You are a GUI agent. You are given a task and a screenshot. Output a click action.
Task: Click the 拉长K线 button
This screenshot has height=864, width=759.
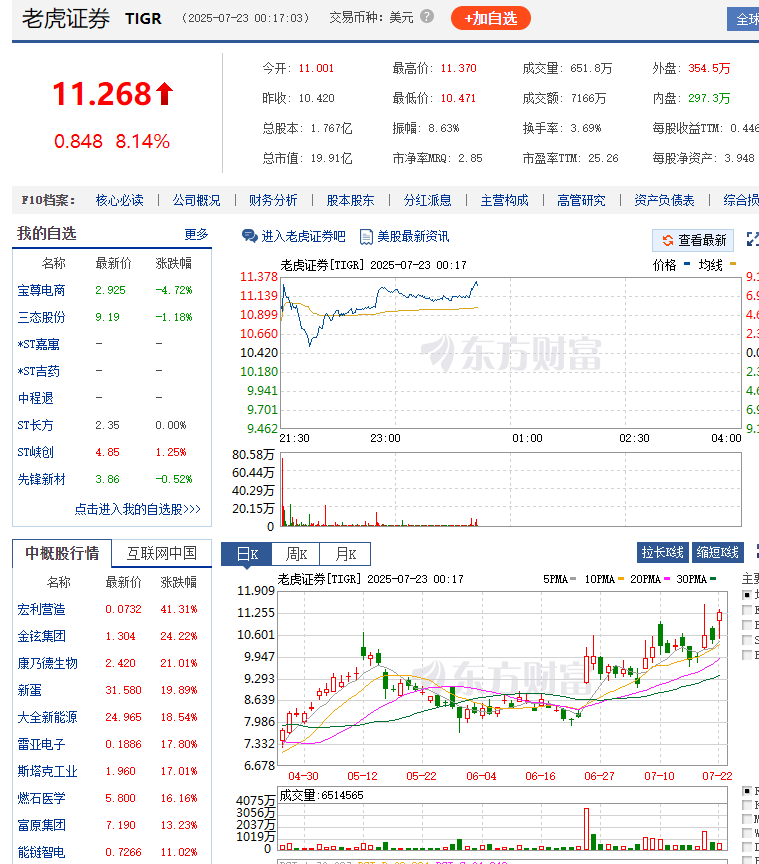point(663,552)
